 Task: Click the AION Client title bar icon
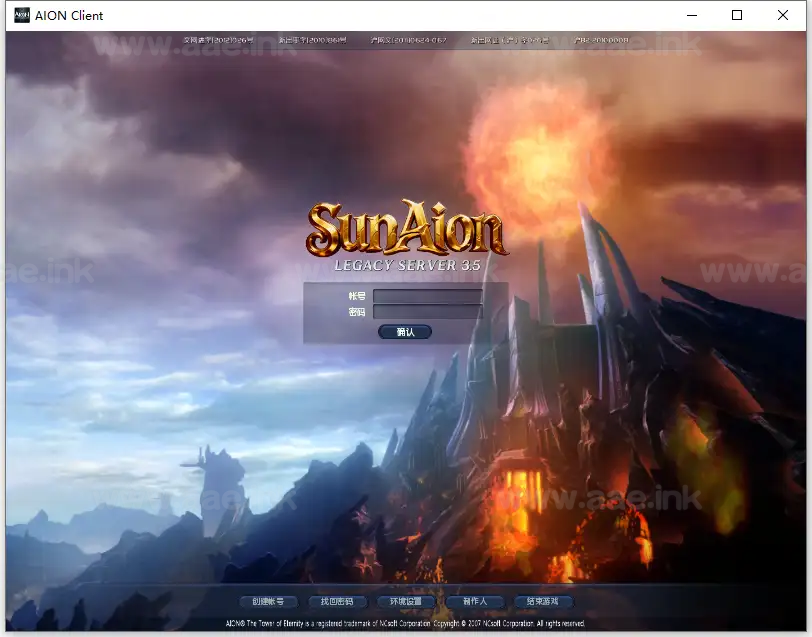[x=20, y=15]
